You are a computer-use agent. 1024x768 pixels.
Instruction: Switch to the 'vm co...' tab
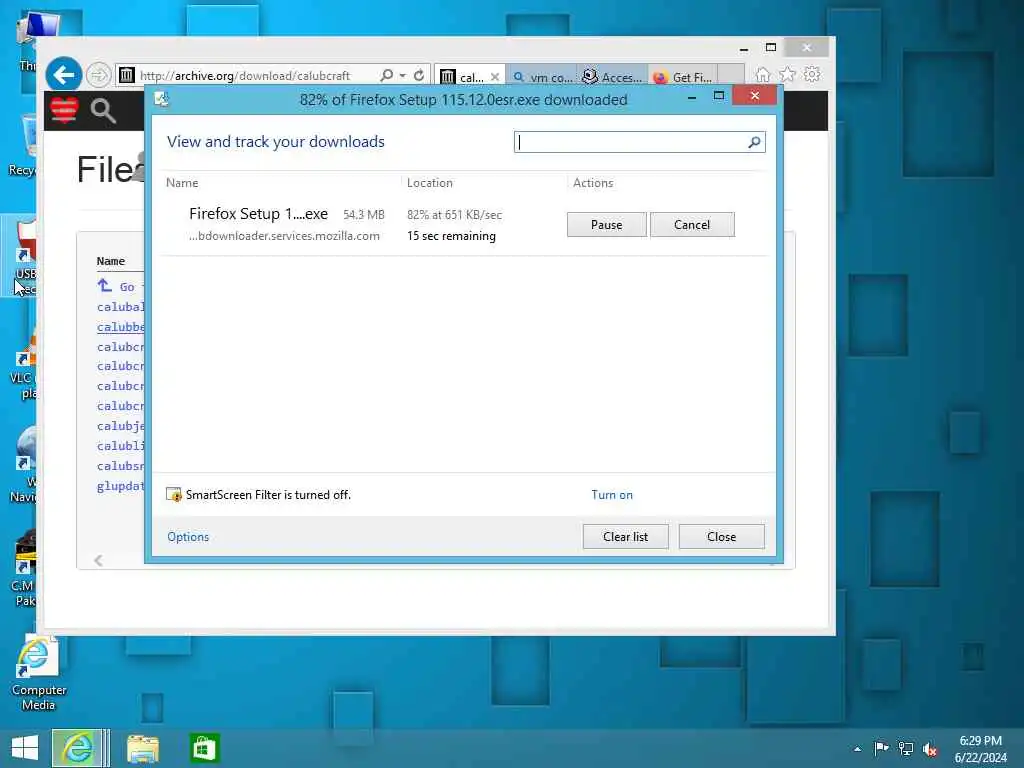pyautogui.click(x=543, y=77)
